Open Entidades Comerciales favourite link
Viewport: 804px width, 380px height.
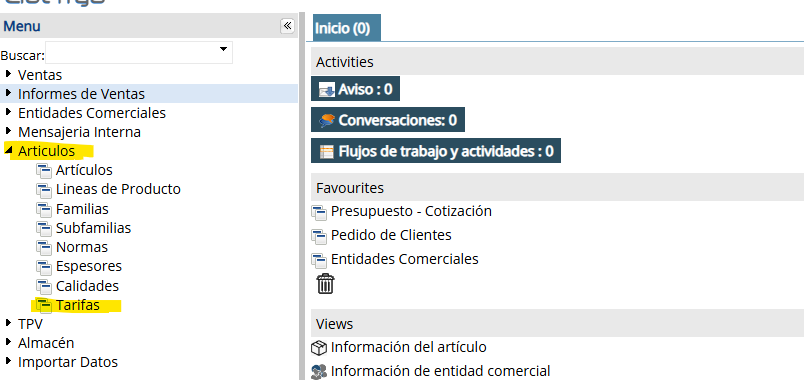tap(405, 259)
